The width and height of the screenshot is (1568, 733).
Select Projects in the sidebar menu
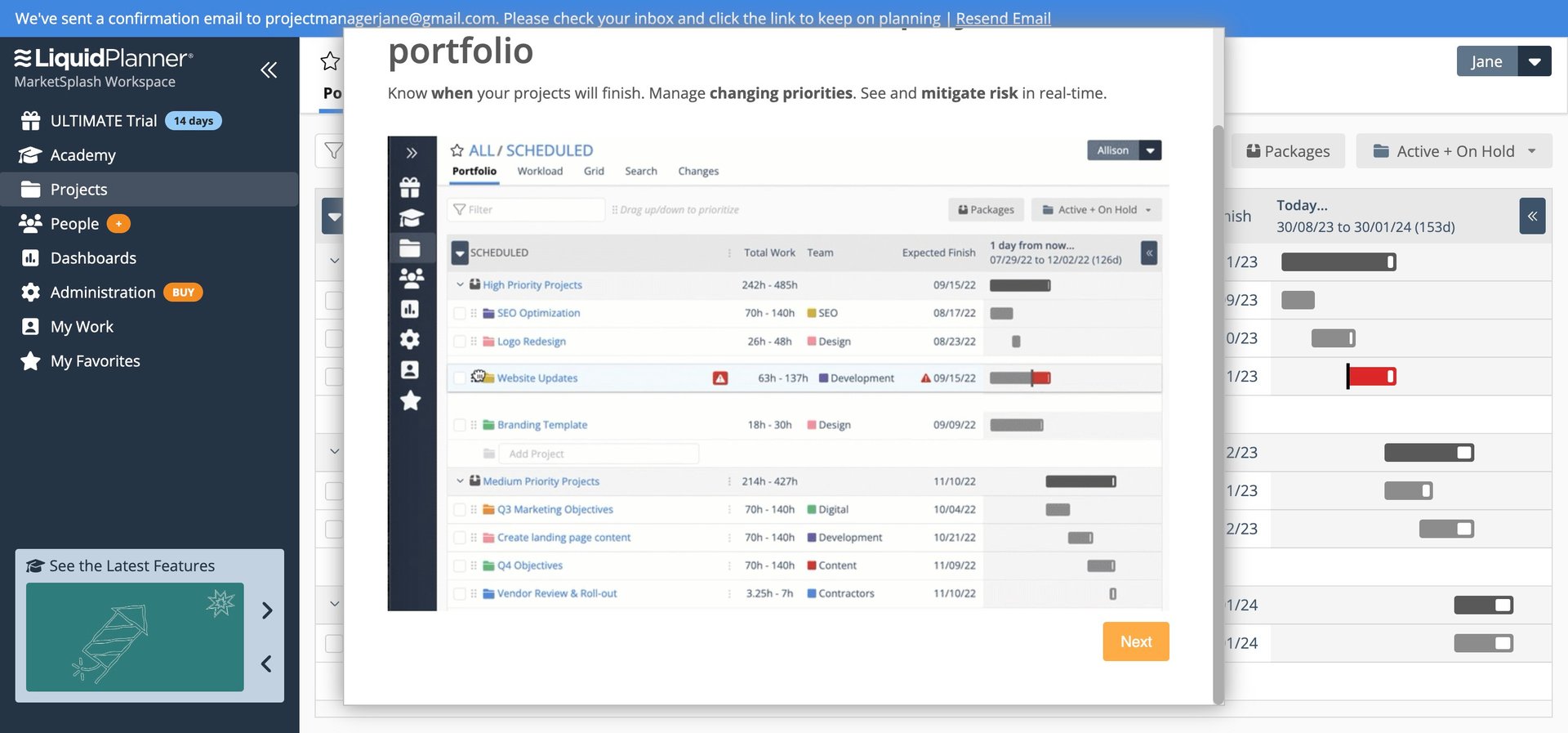pyautogui.click(x=149, y=190)
